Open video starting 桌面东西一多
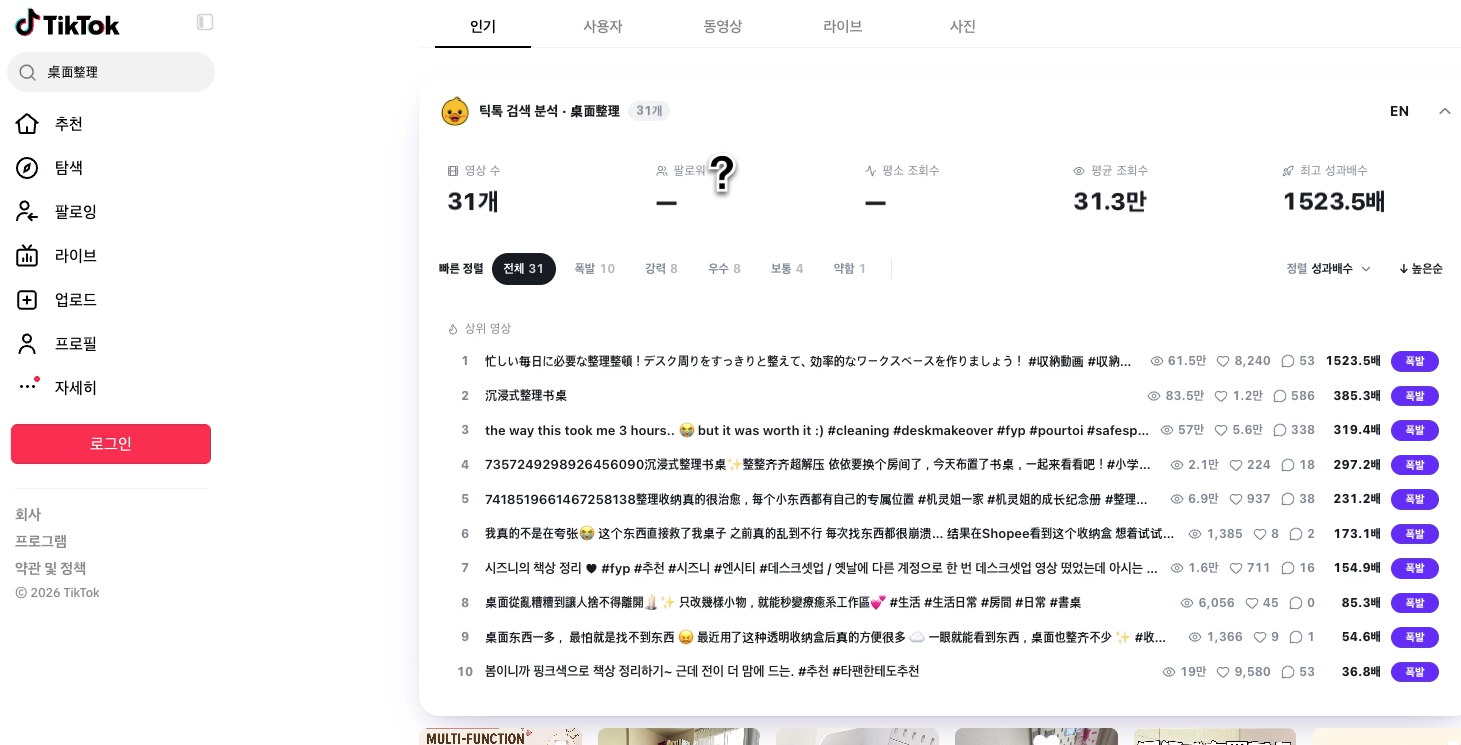 pos(826,637)
